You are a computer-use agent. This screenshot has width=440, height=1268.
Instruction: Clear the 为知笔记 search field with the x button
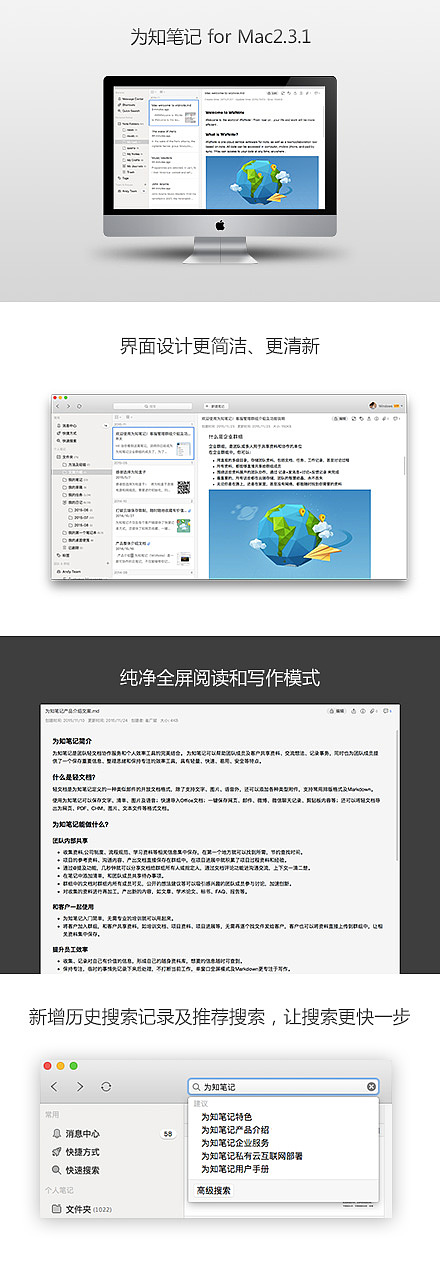click(x=372, y=1086)
